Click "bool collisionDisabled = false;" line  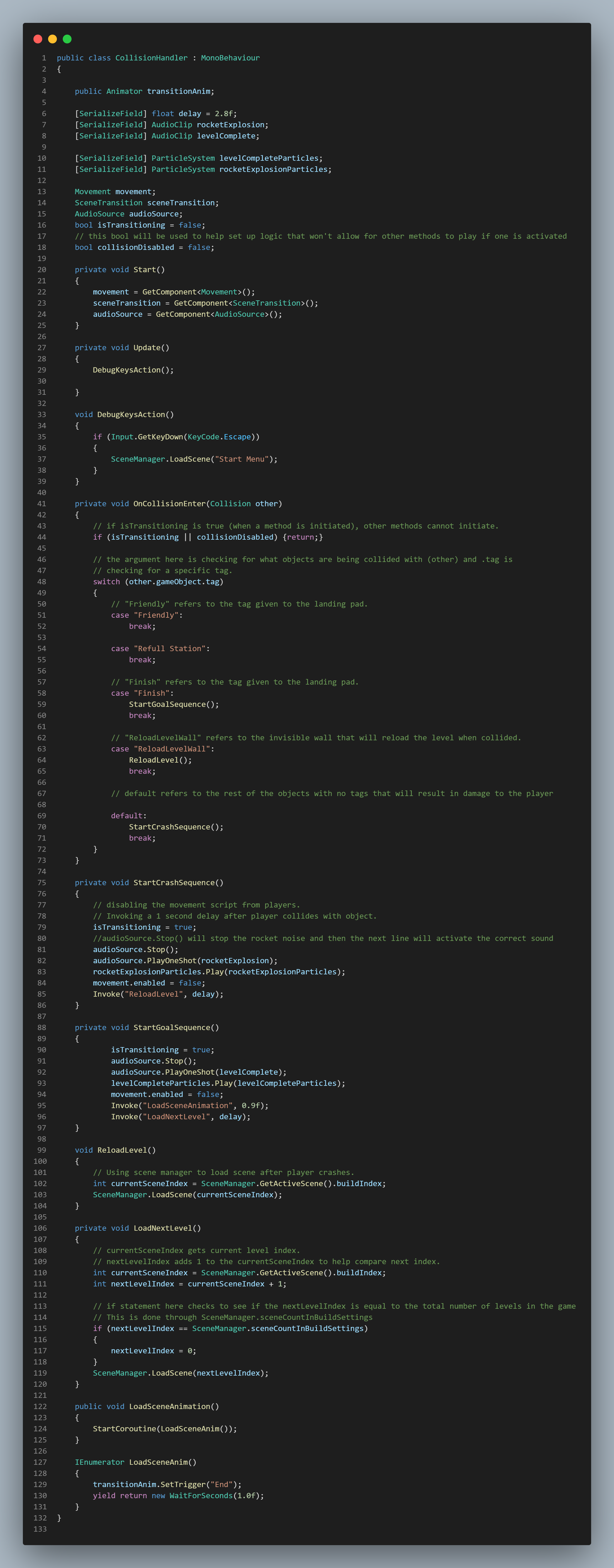(144, 247)
